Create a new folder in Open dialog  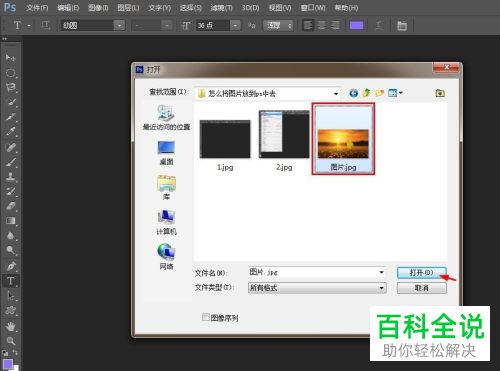tap(379, 93)
